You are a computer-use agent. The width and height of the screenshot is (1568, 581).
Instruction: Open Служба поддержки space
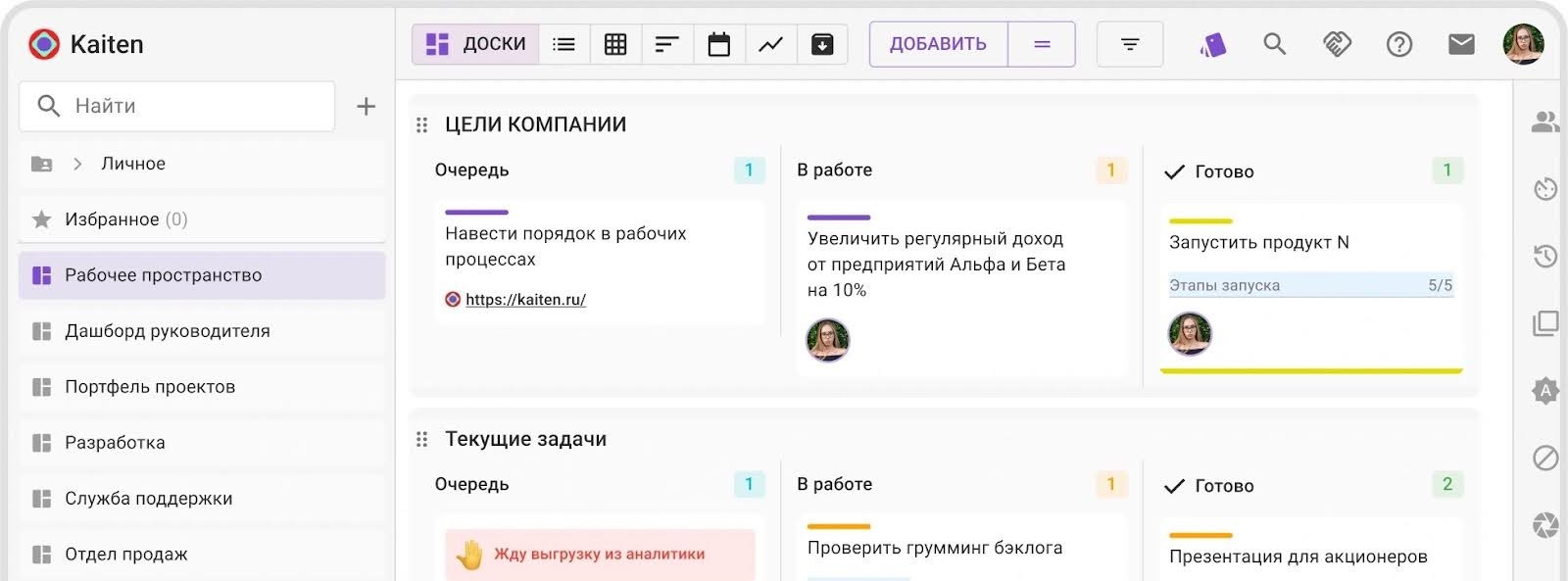click(x=202, y=499)
